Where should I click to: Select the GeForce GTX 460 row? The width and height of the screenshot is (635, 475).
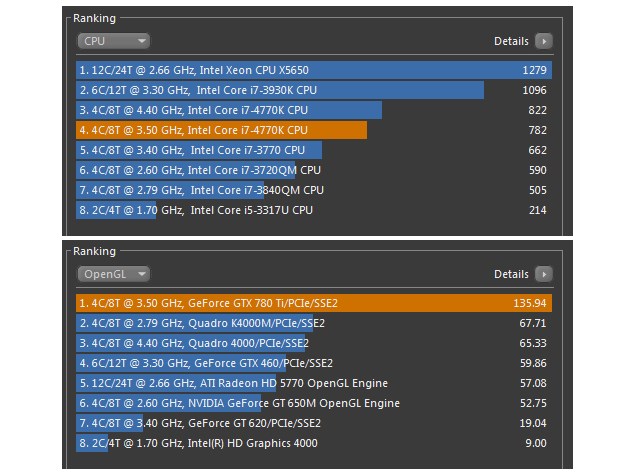(314, 363)
